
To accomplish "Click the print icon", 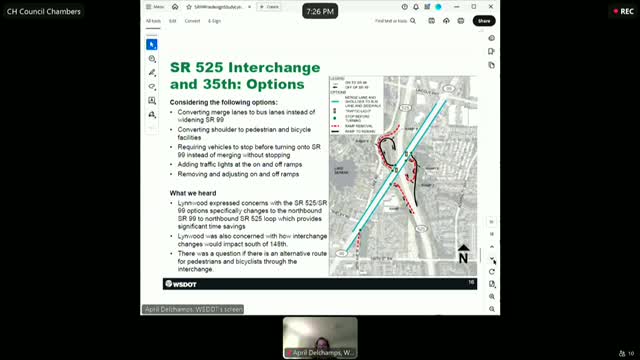I will [461, 21].
